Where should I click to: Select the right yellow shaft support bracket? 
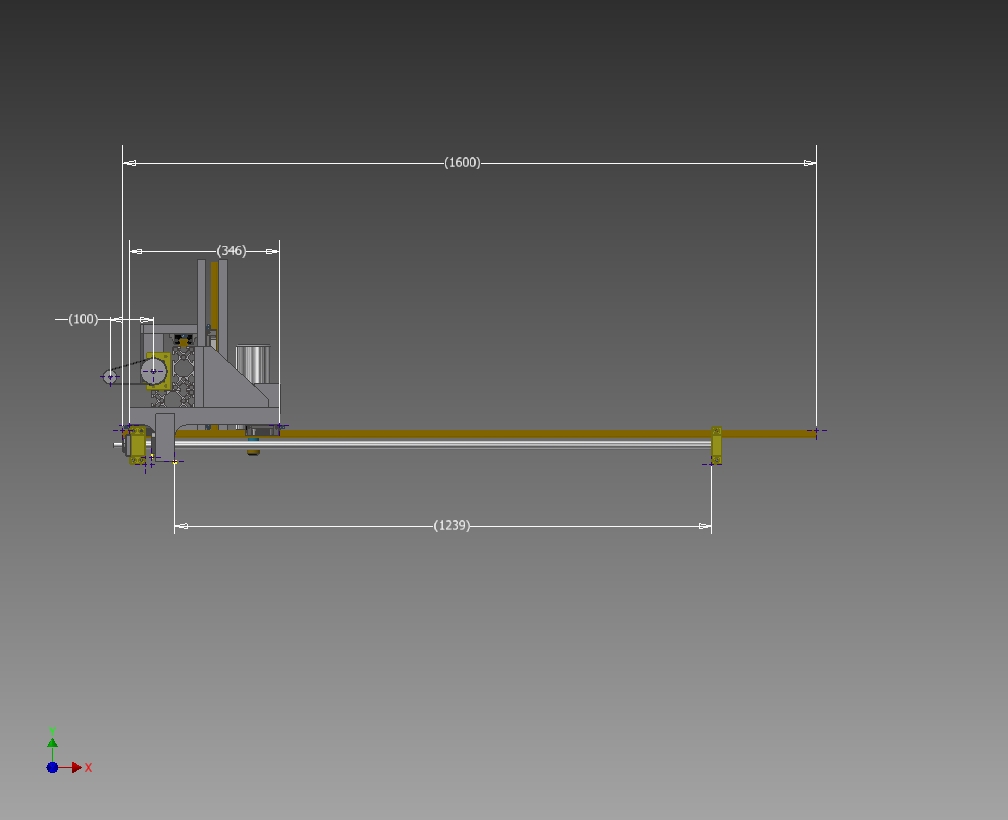pos(716,445)
